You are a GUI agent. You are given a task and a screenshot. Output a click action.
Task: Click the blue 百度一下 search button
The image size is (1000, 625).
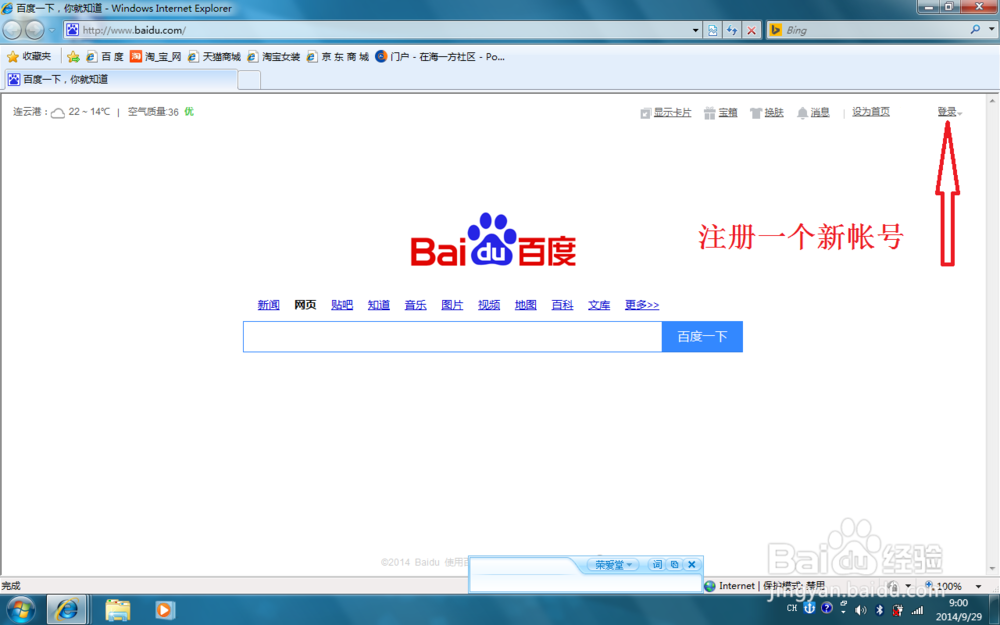(x=702, y=337)
